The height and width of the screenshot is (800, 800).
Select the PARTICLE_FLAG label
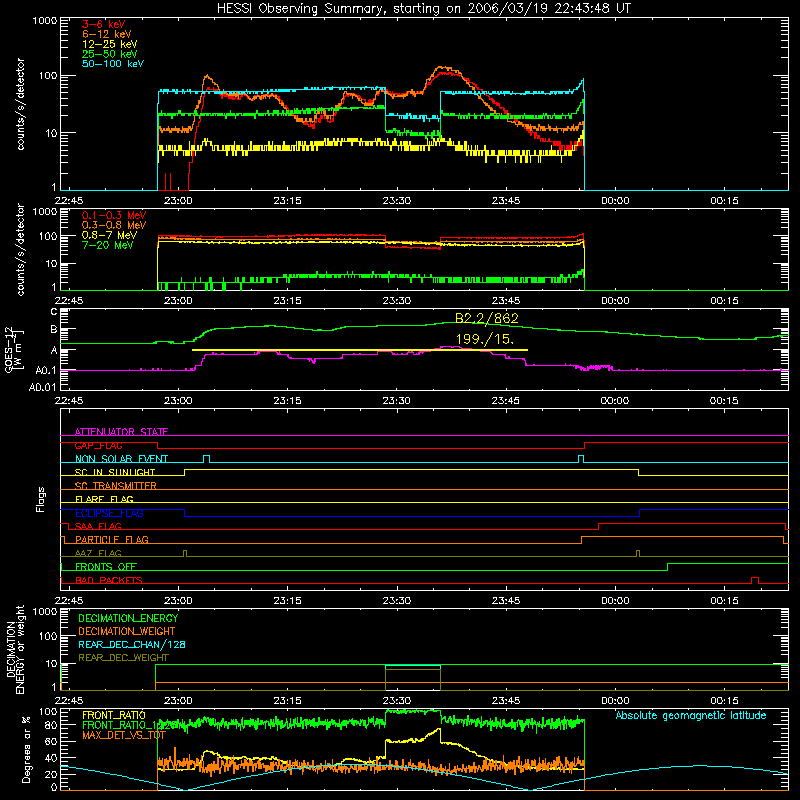click(112, 539)
